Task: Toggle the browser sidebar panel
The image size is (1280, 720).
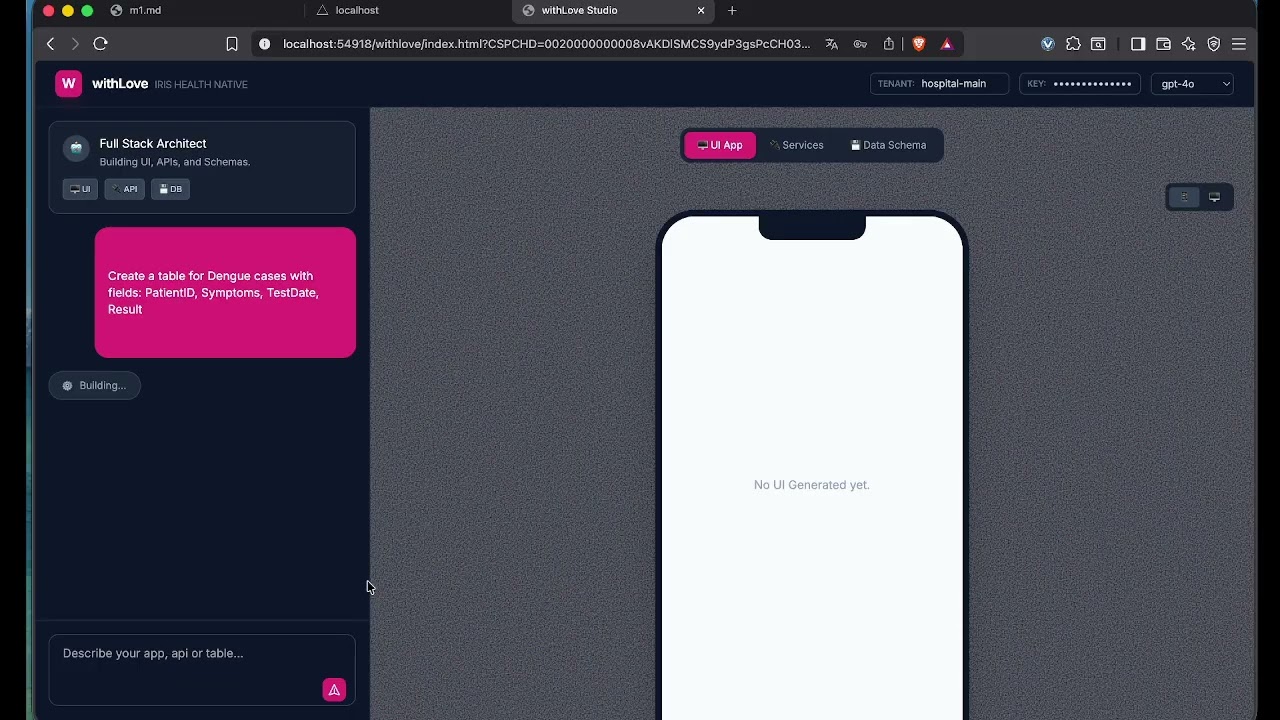Action: point(1138,44)
